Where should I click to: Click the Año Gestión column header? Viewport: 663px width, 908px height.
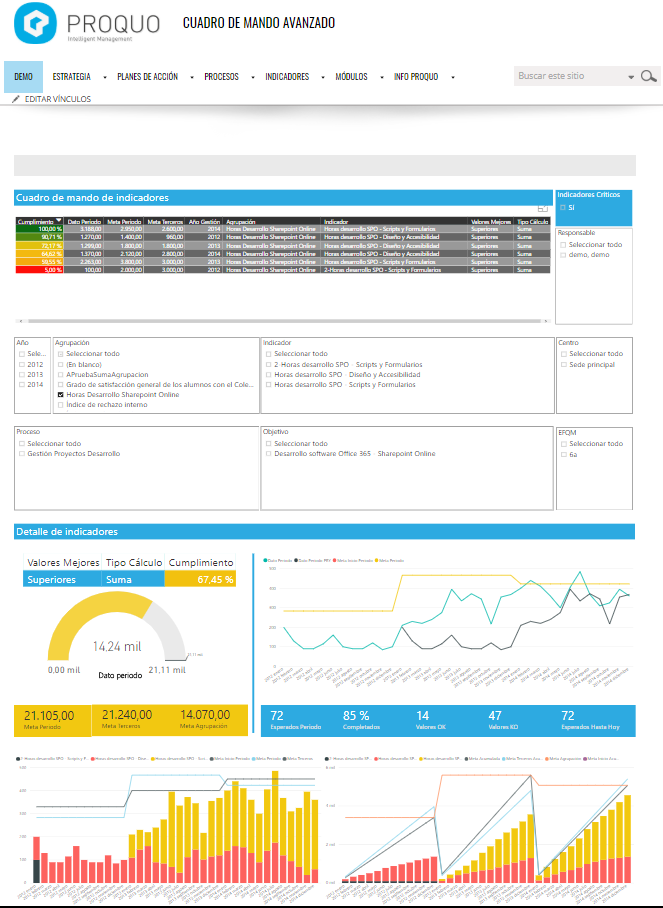tap(204, 221)
